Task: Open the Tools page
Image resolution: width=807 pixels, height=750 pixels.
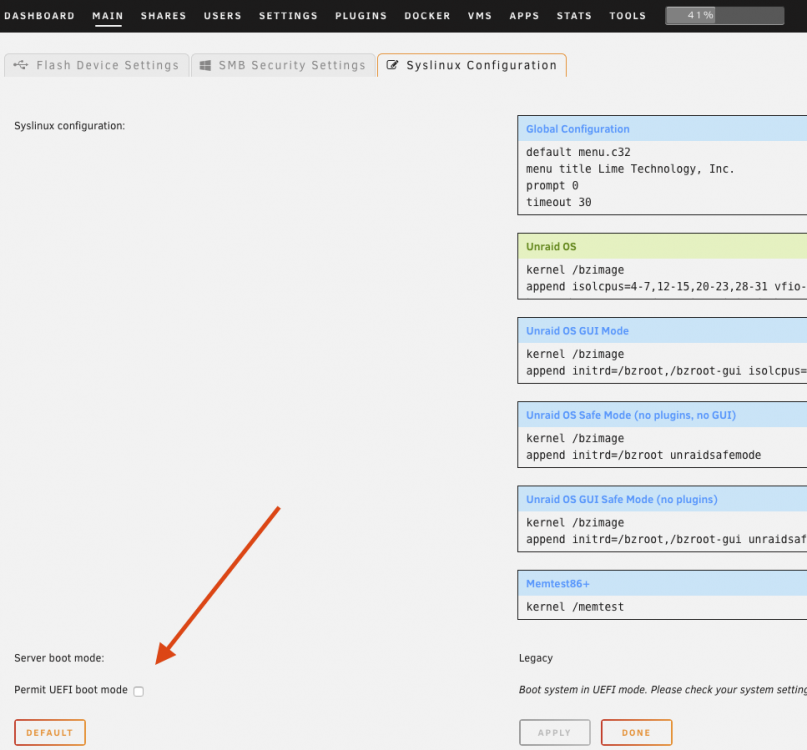Action: [627, 16]
